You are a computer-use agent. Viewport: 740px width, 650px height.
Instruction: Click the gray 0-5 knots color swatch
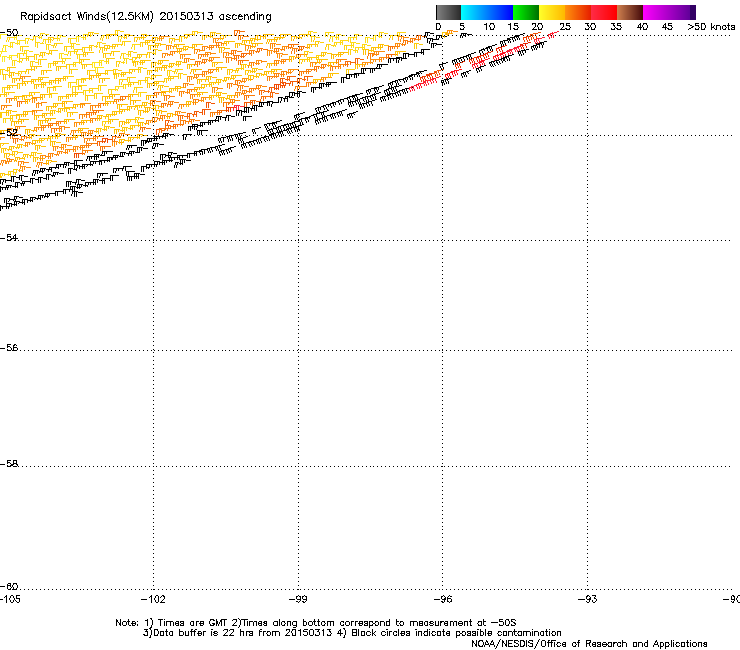click(x=448, y=12)
